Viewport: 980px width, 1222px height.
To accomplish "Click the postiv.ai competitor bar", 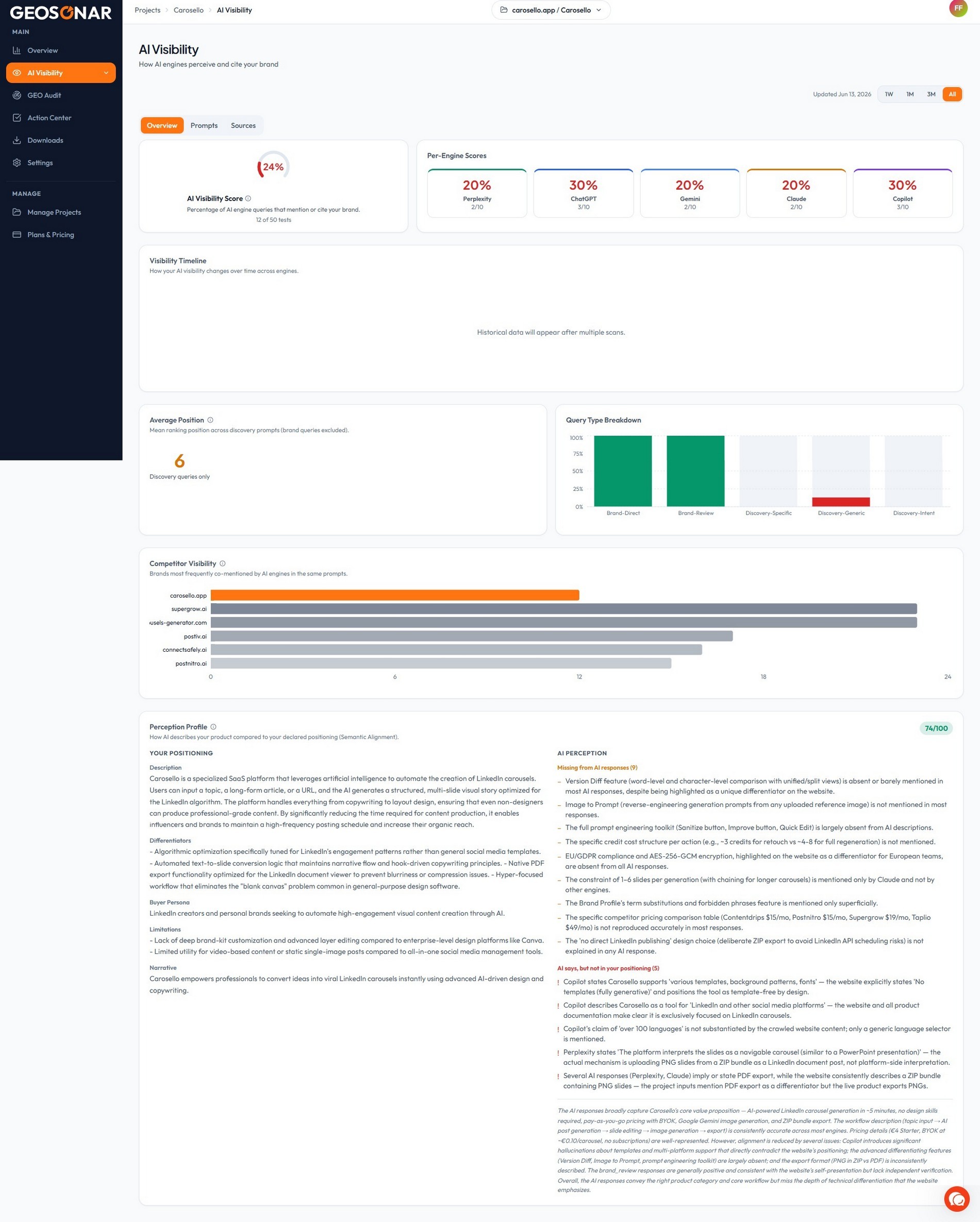I will click(x=472, y=636).
